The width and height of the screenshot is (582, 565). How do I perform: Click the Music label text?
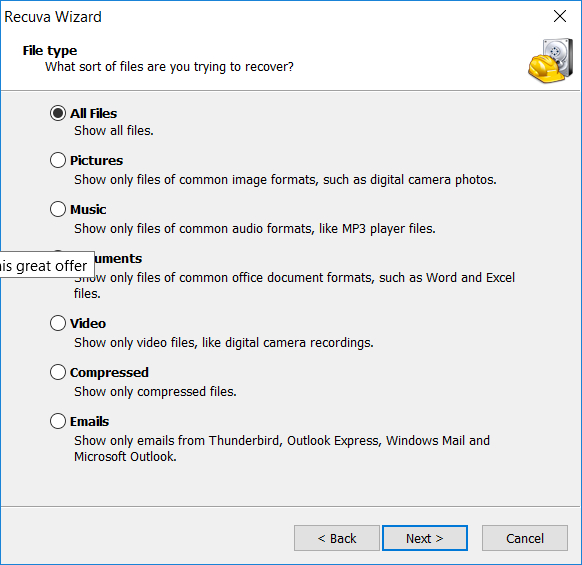pos(88,209)
